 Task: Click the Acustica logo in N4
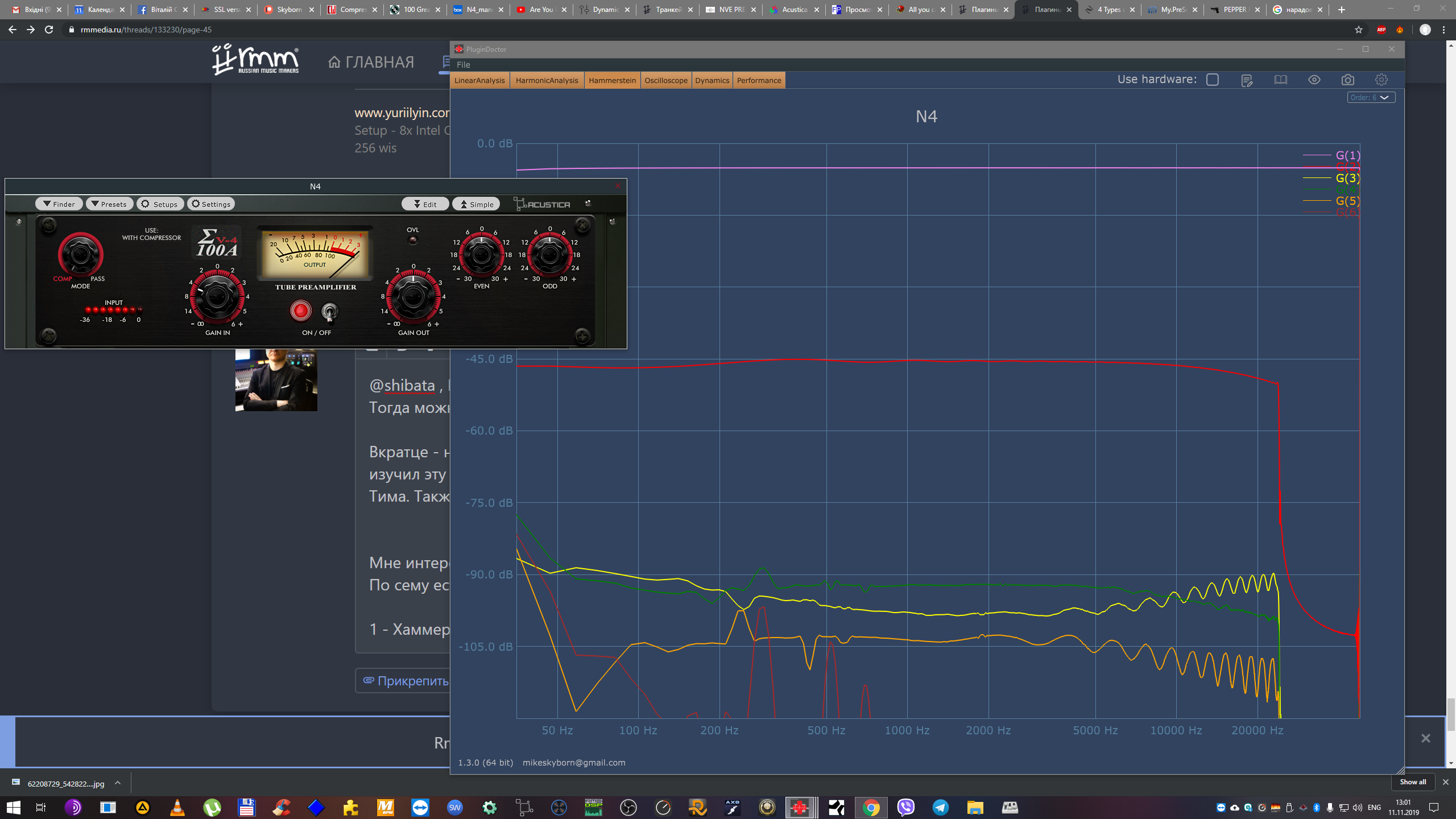click(541, 204)
